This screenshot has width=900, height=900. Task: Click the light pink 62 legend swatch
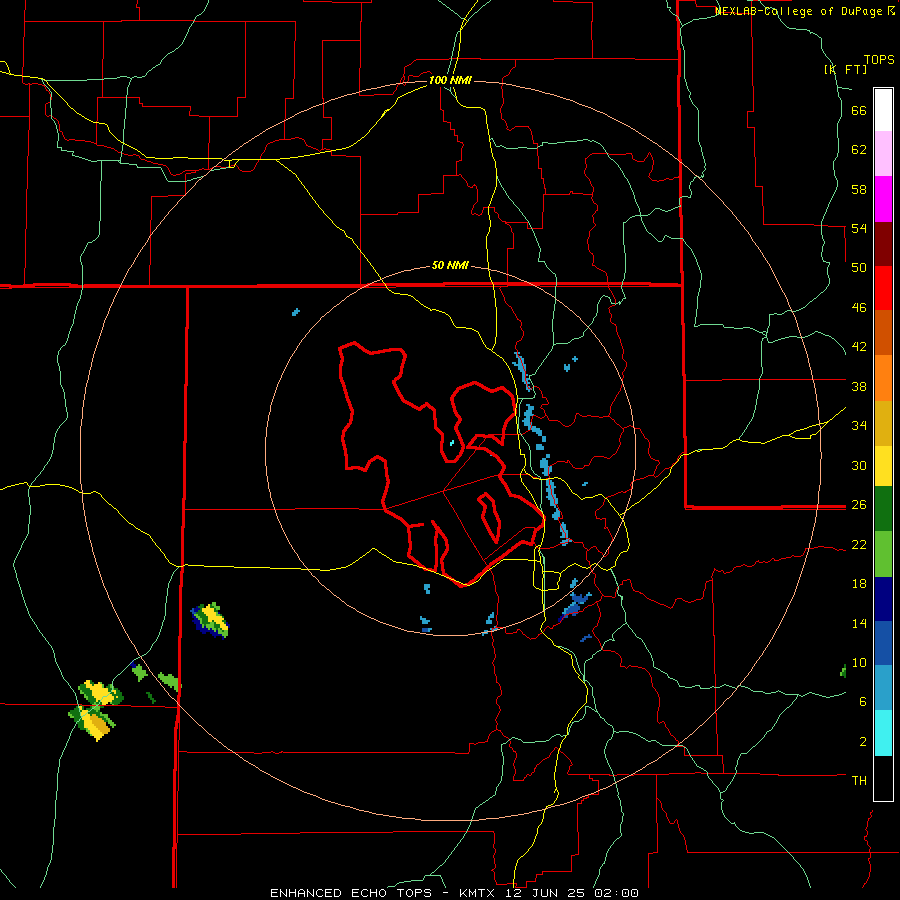[883, 153]
